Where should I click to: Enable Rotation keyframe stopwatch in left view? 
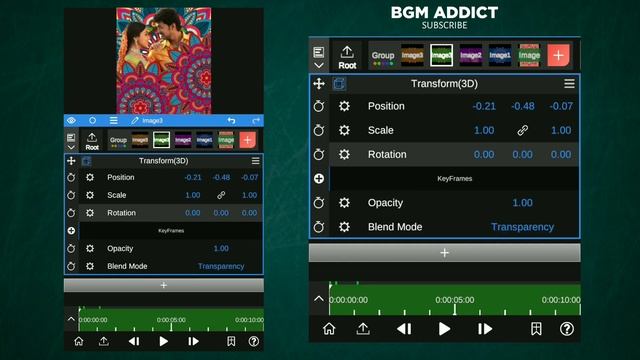tap(71, 213)
